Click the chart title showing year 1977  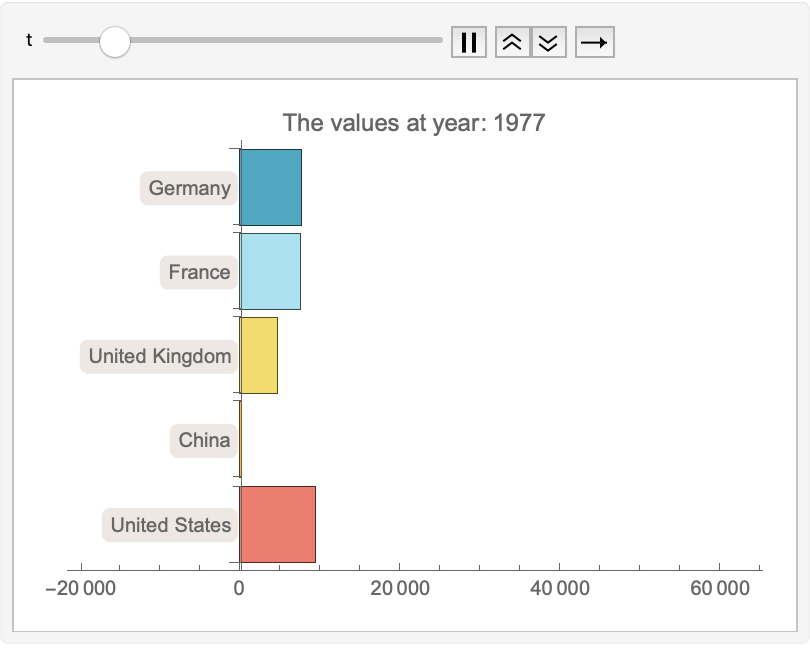pyautogui.click(x=414, y=122)
